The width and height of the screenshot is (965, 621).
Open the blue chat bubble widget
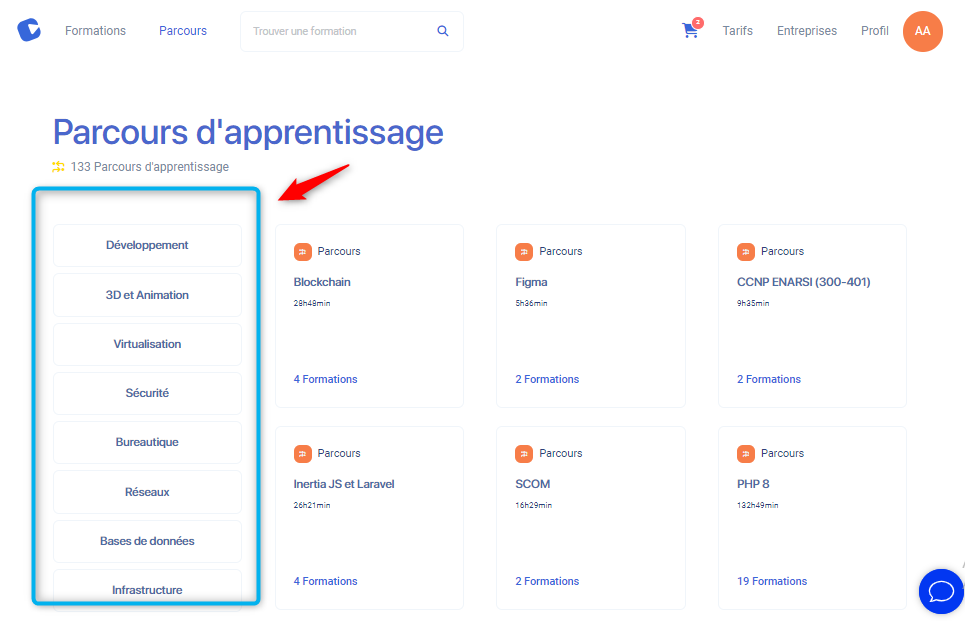pyautogui.click(x=941, y=591)
